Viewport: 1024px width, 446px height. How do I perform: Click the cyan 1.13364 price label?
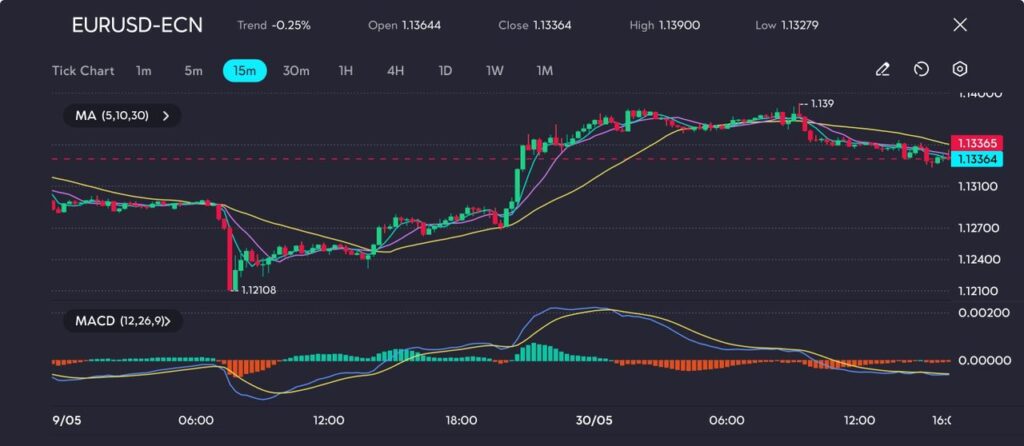(x=974, y=159)
